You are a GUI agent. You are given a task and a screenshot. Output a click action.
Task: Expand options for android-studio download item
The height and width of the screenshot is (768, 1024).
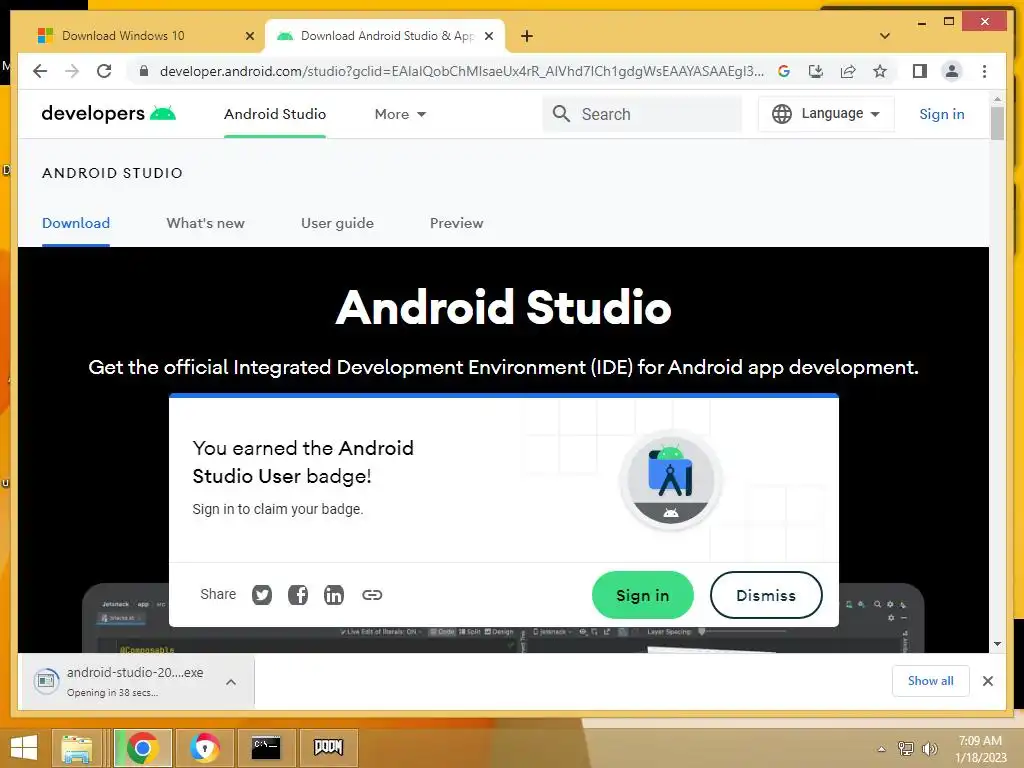231,682
